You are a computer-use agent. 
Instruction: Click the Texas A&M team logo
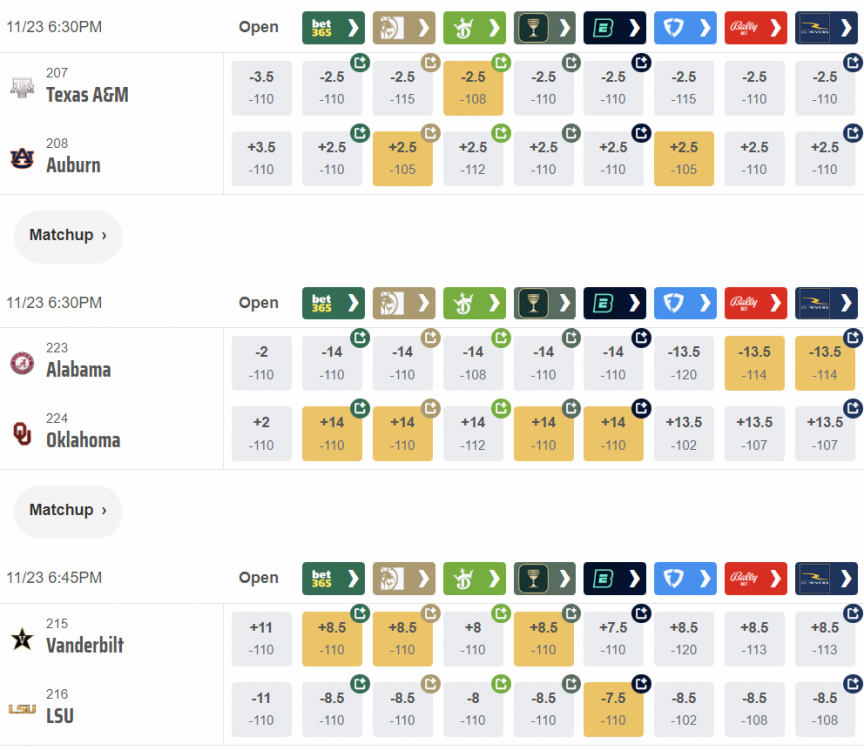[x=22, y=88]
